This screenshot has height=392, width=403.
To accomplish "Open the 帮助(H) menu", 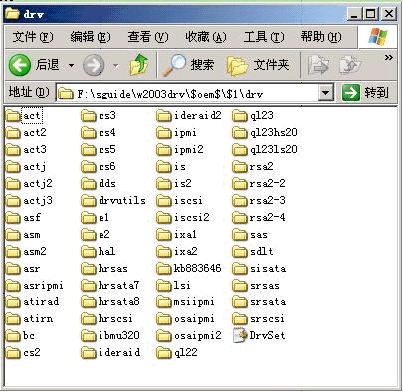I will 321,37.
